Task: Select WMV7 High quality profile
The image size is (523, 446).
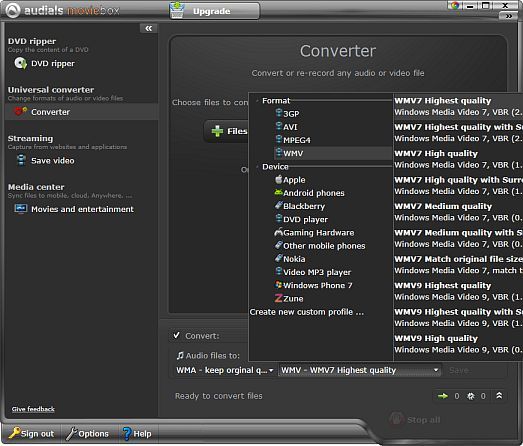Action: coord(458,159)
